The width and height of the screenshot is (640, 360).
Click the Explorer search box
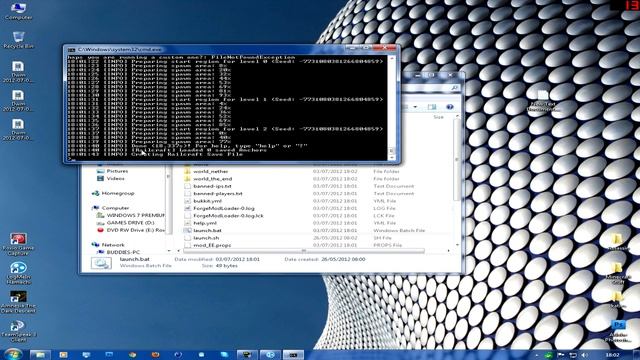coord(431,88)
